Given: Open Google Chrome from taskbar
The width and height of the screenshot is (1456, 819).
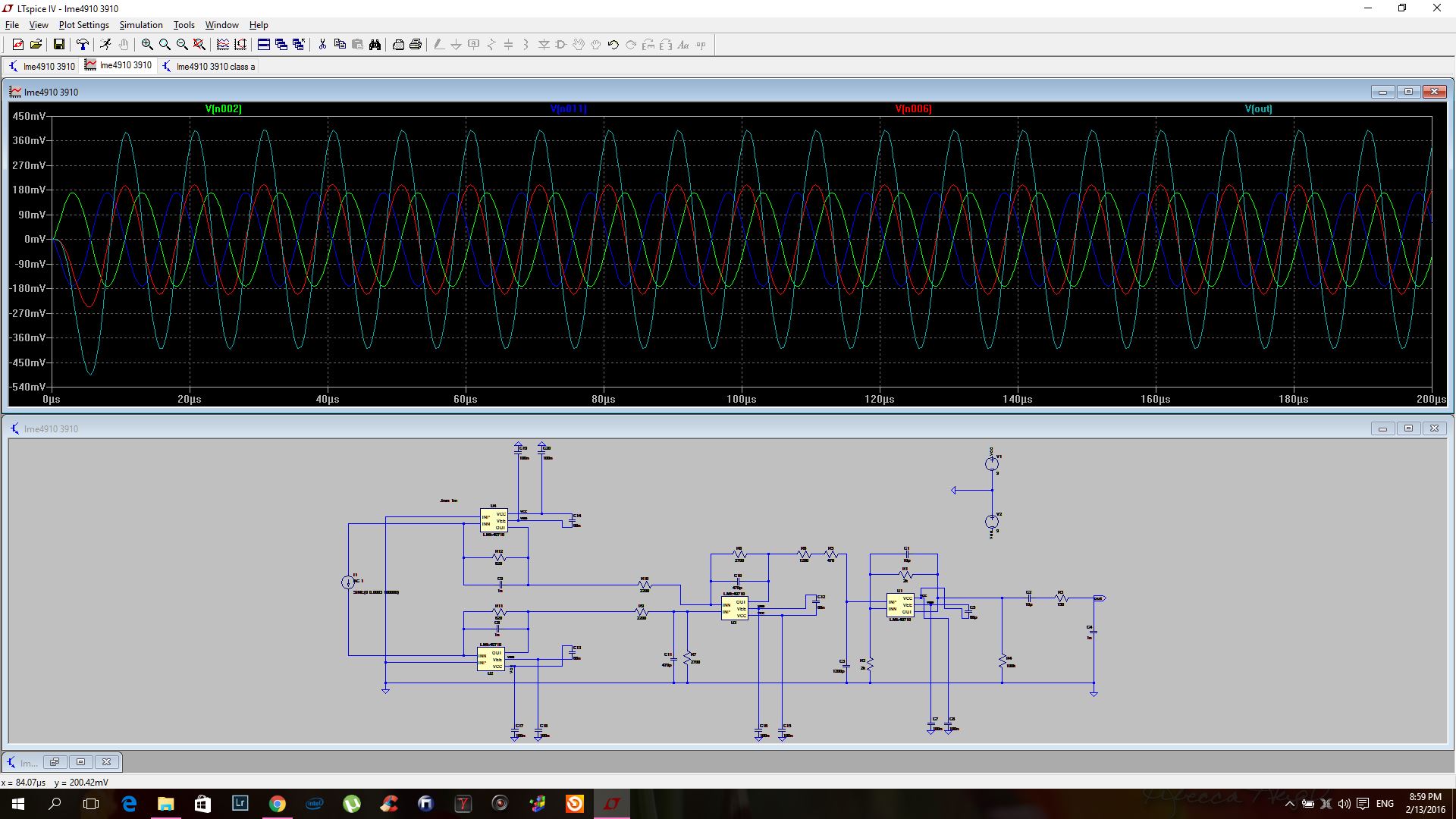Looking at the screenshot, I should (x=278, y=803).
